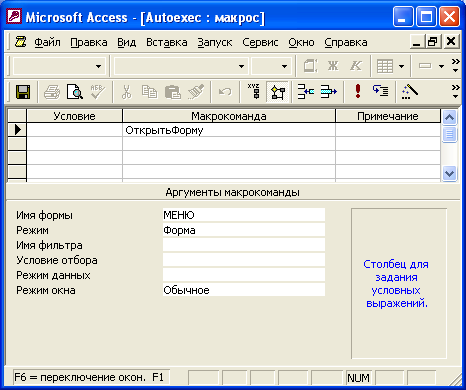
Task: Click the Delete Rows icon
Action: click(329, 91)
